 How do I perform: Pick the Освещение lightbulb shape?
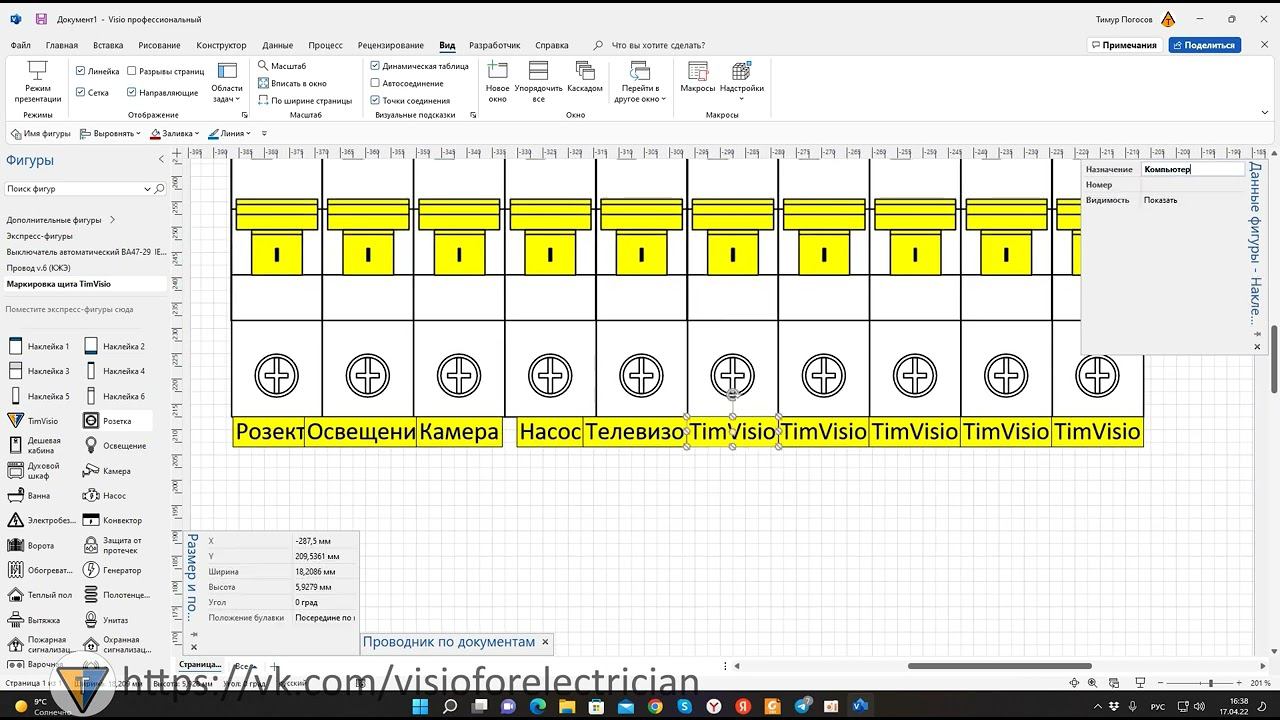pos(115,446)
